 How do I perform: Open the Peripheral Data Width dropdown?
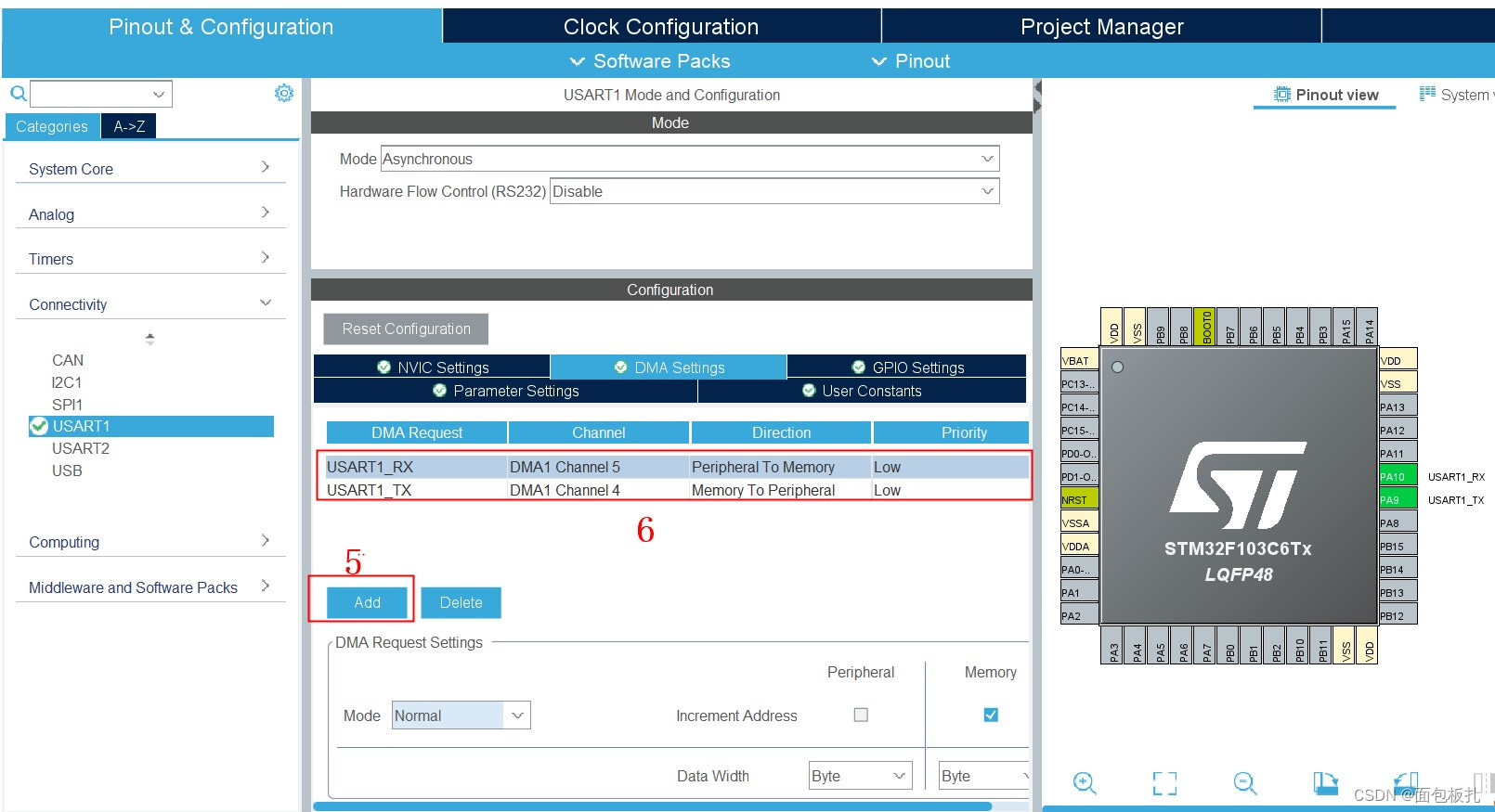pyautogui.click(x=861, y=776)
